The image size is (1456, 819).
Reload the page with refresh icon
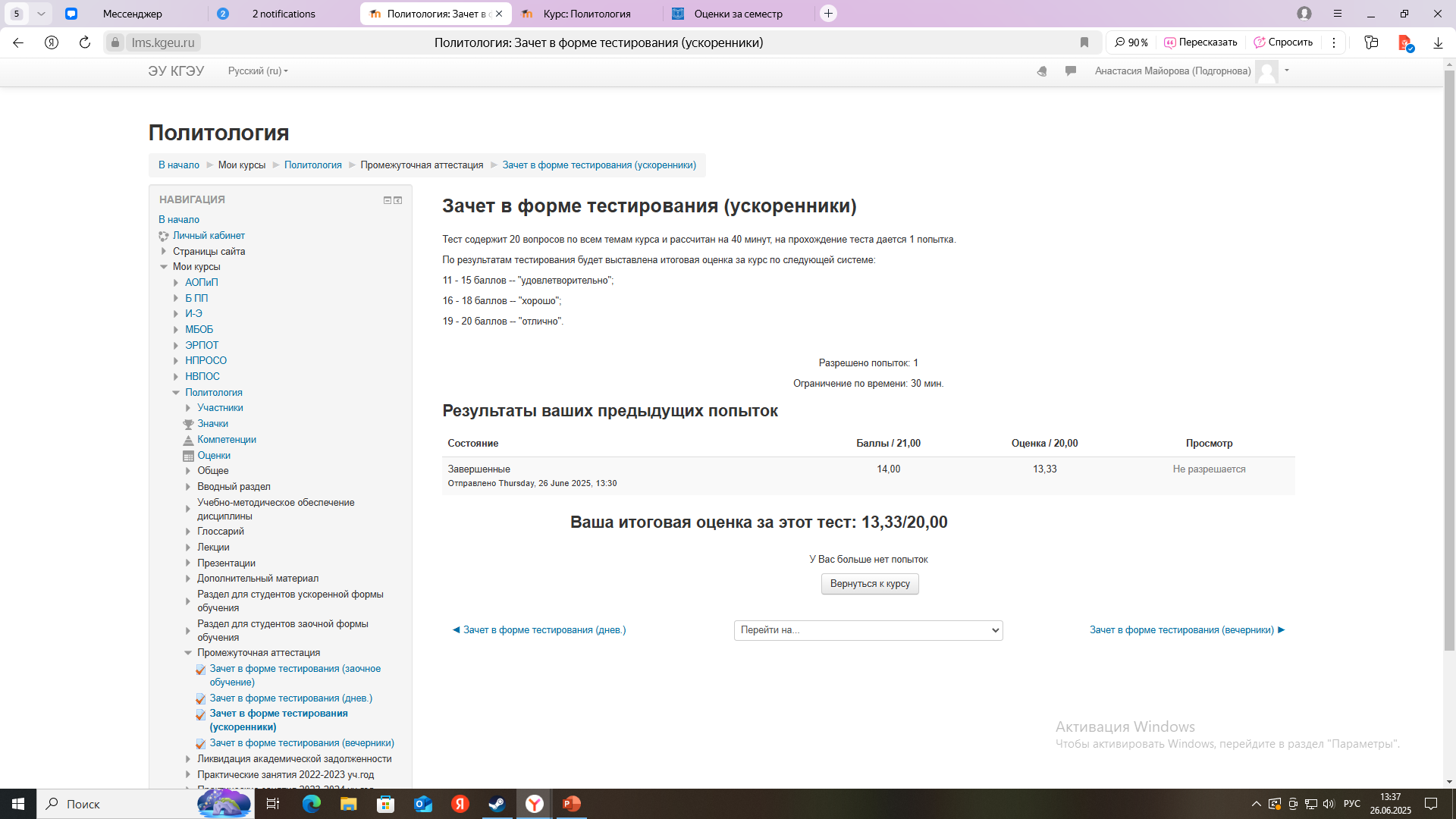[85, 42]
